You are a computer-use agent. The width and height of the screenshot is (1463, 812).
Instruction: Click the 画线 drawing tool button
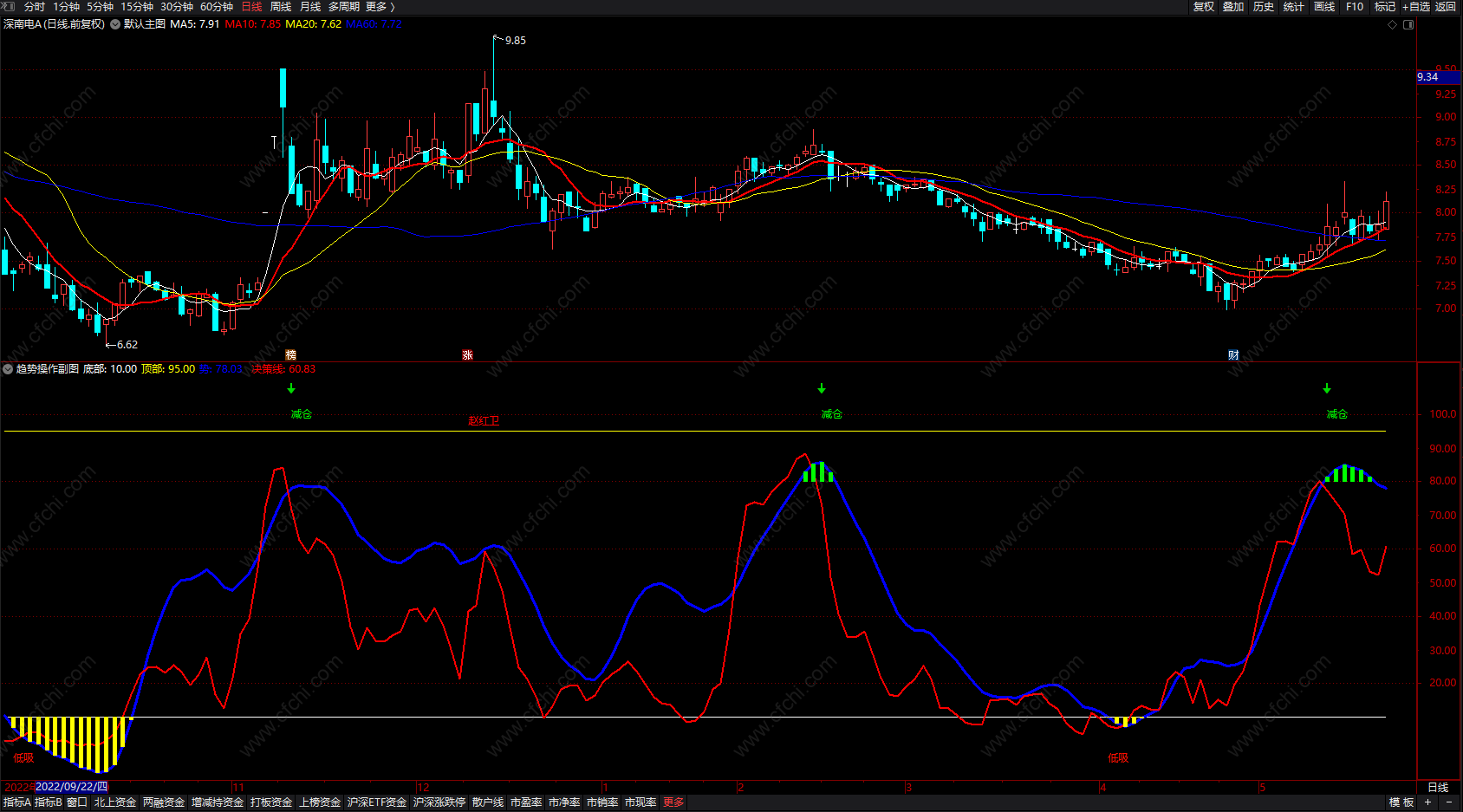click(x=1324, y=7)
